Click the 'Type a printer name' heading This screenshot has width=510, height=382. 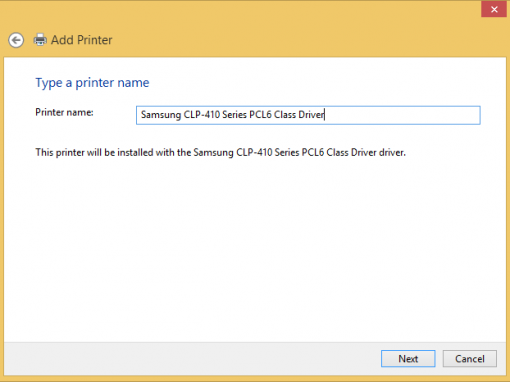click(92, 83)
